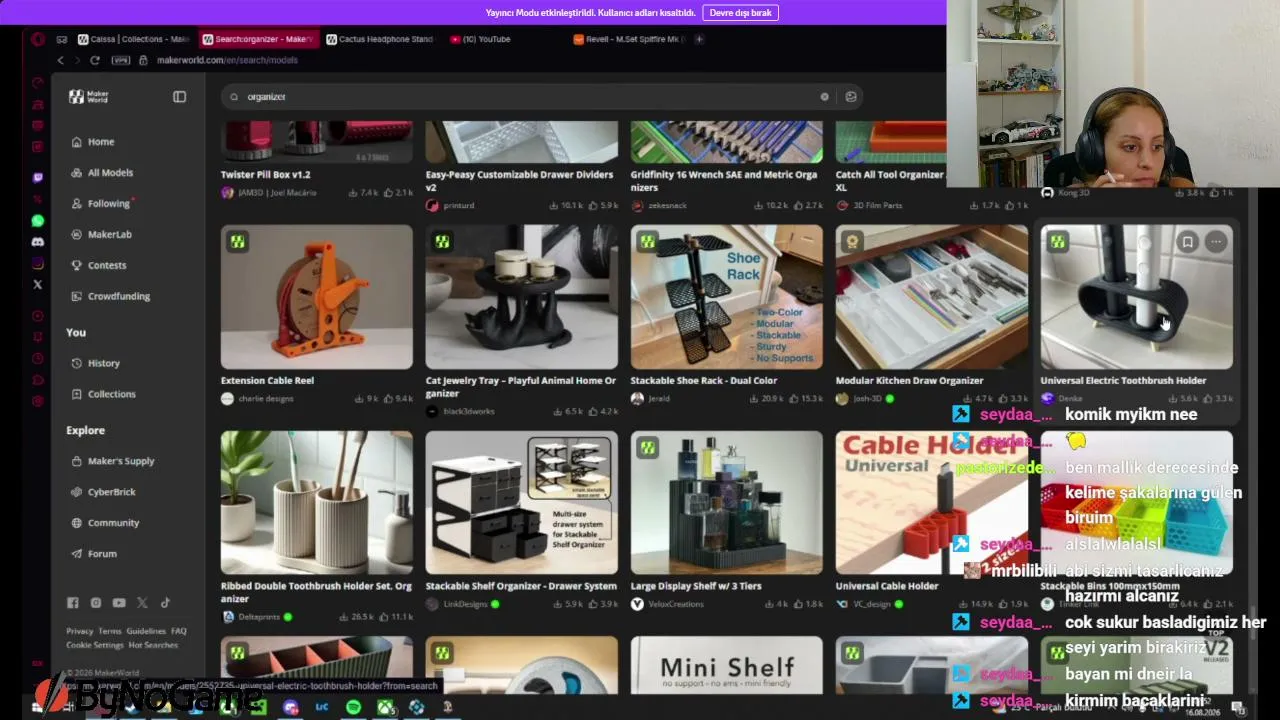Open Universal Cable Holder title link

coord(887,587)
